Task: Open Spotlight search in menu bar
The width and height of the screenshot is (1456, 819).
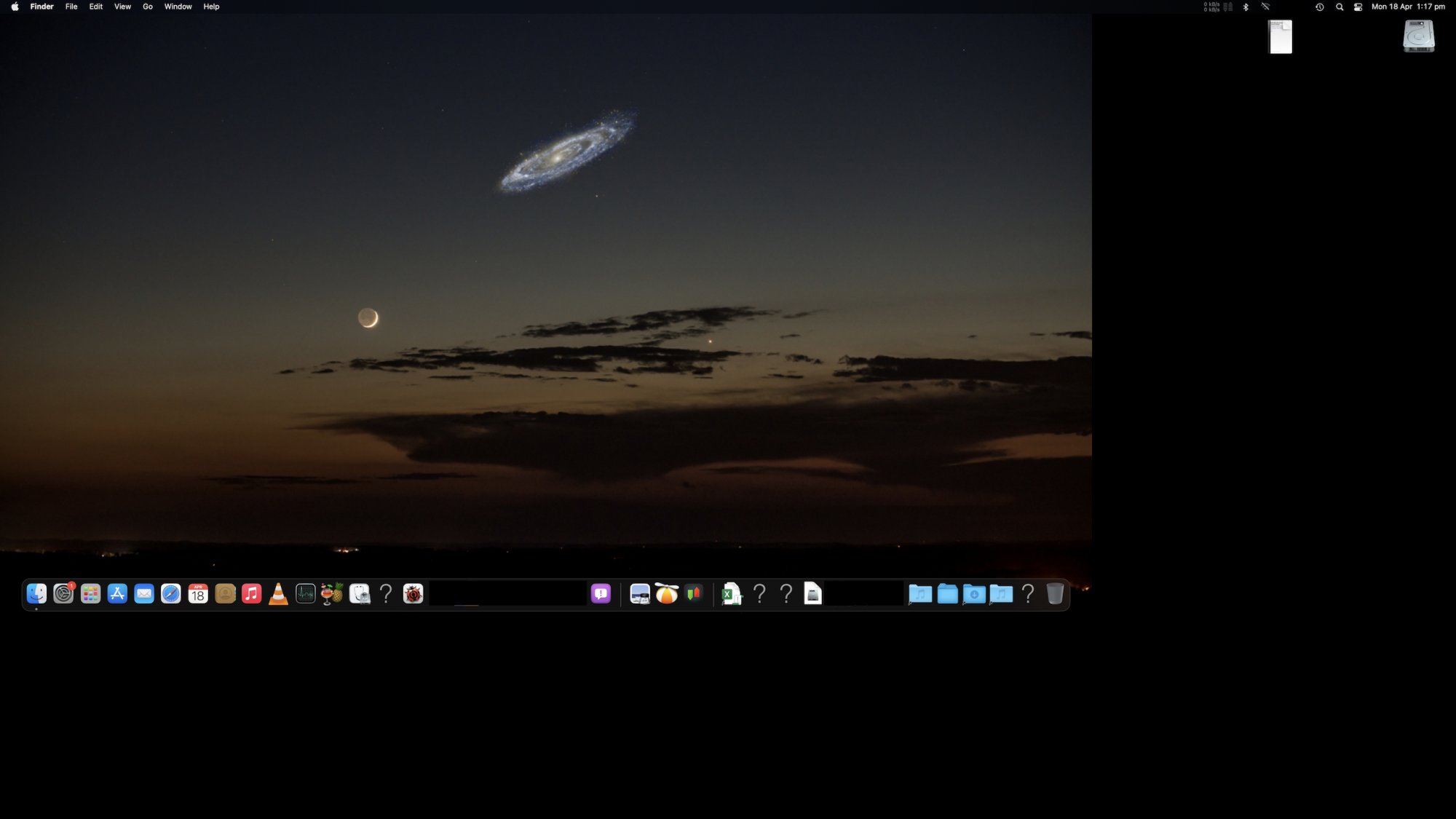Action: coord(1340,7)
